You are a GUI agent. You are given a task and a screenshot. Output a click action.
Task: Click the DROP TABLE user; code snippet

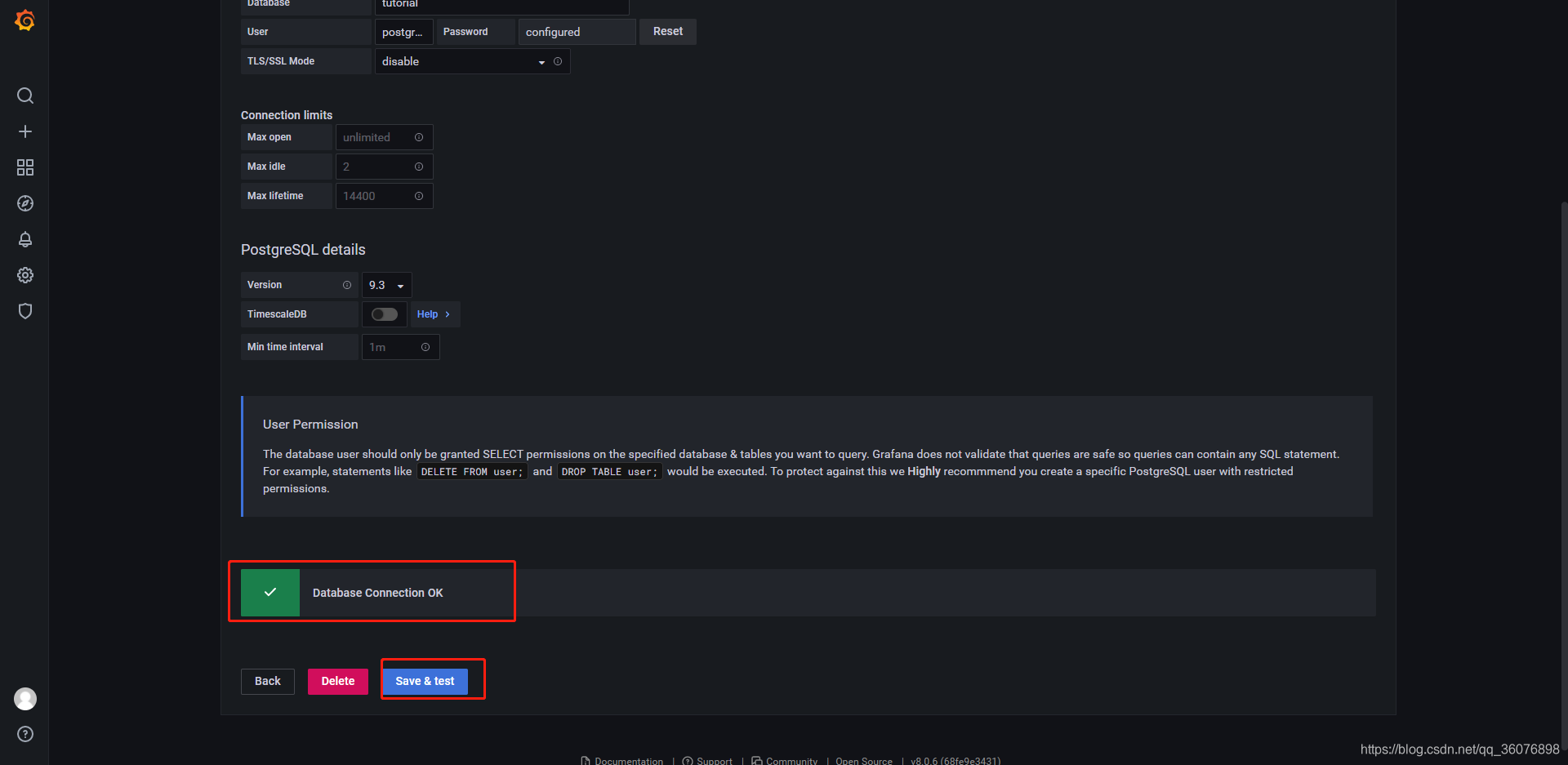(x=609, y=472)
